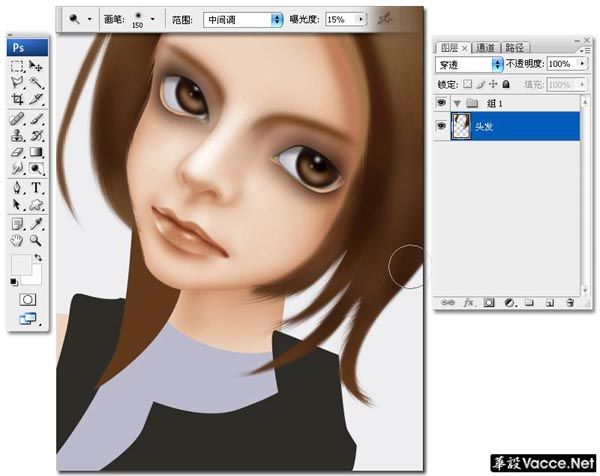Select the Eyedropper tool
The image size is (600, 476).
point(36,224)
